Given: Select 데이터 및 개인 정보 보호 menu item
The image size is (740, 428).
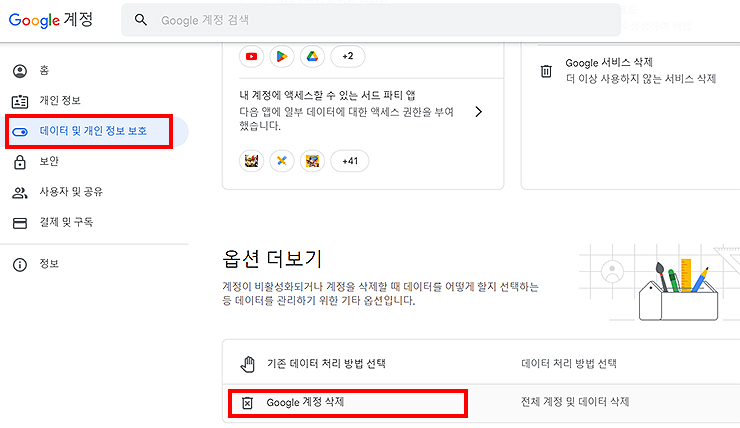Looking at the screenshot, I should [x=94, y=131].
